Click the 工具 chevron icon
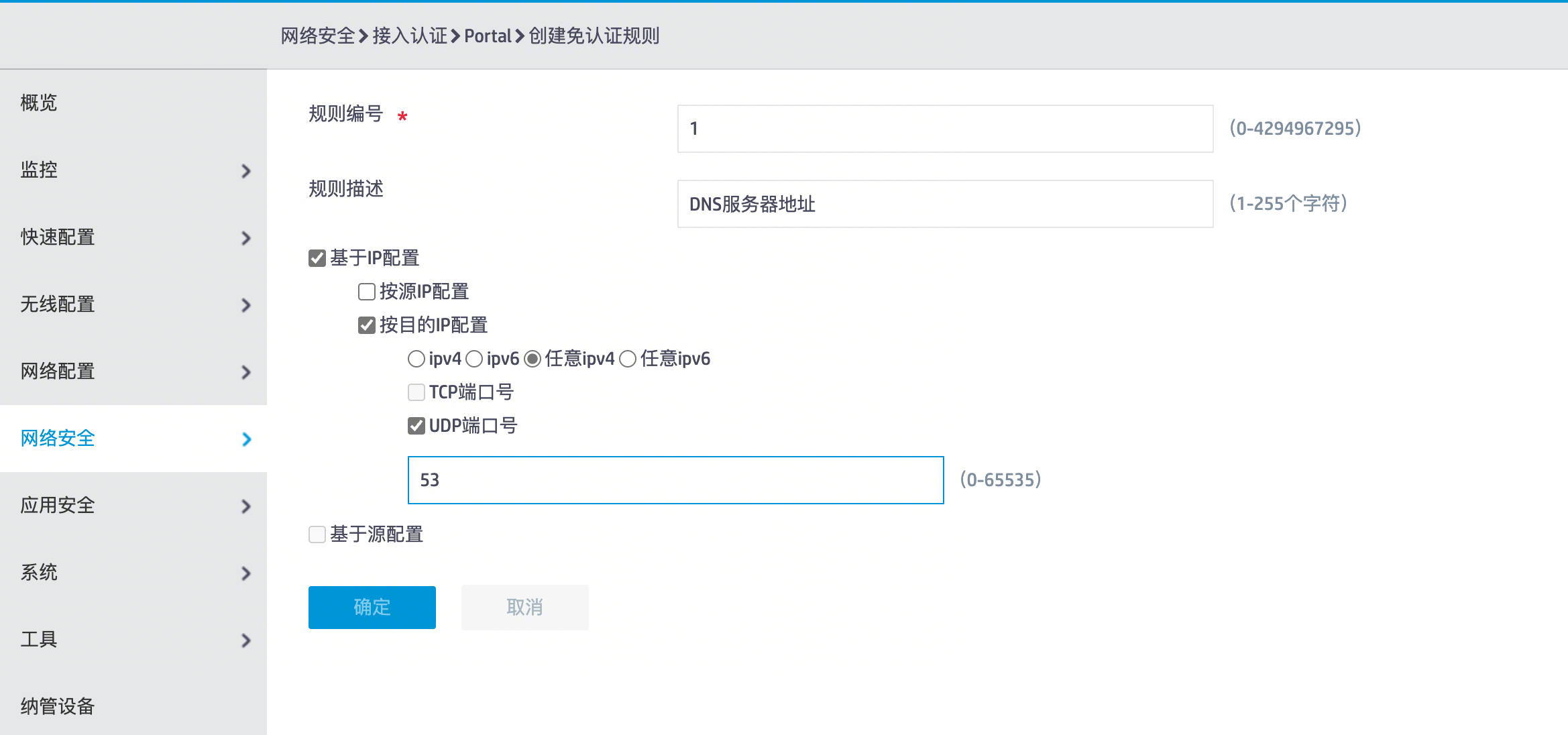This screenshot has height=735, width=1568. (246, 640)
